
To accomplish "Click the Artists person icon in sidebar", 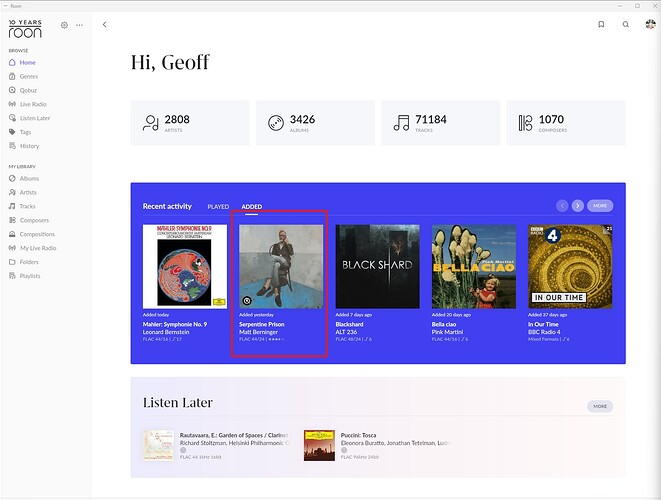I will (12, 192).
